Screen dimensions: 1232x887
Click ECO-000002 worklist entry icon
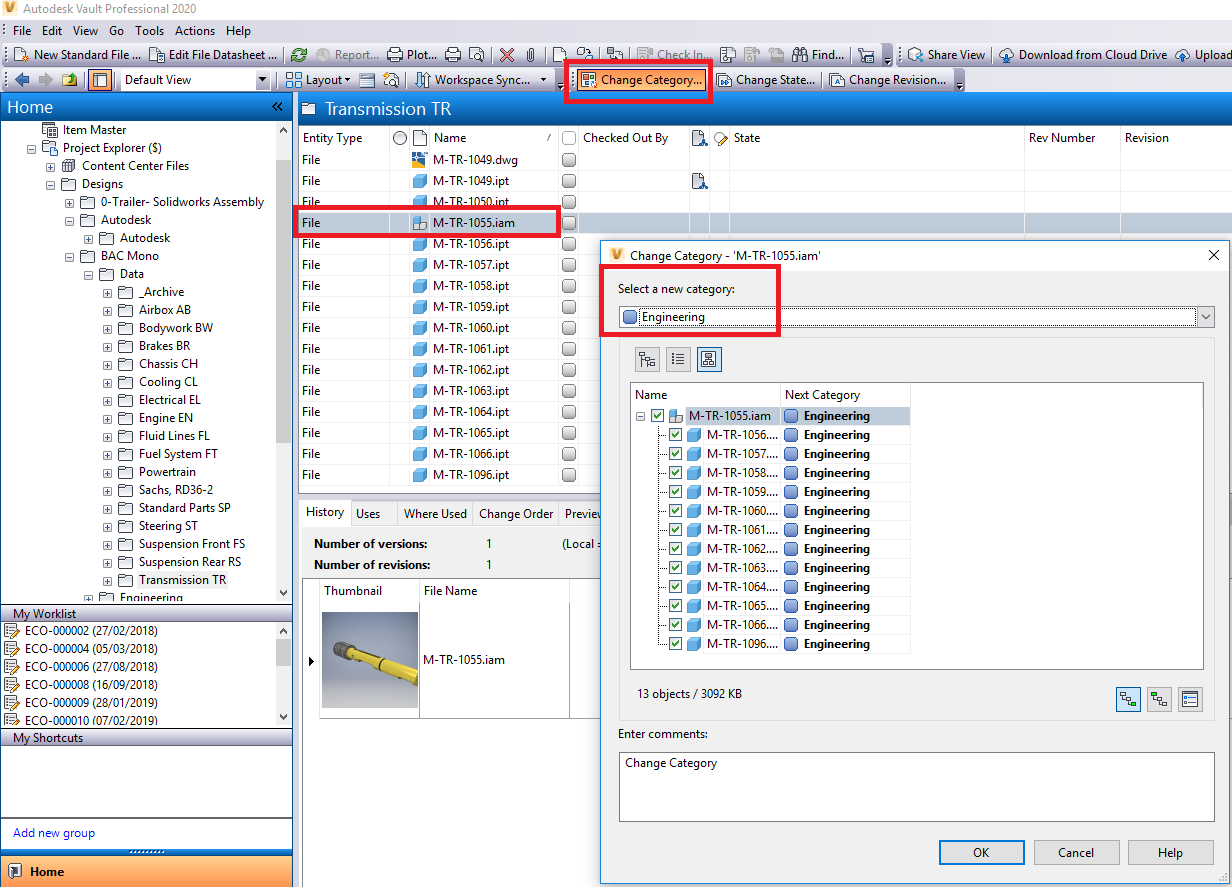coord(12,631)
